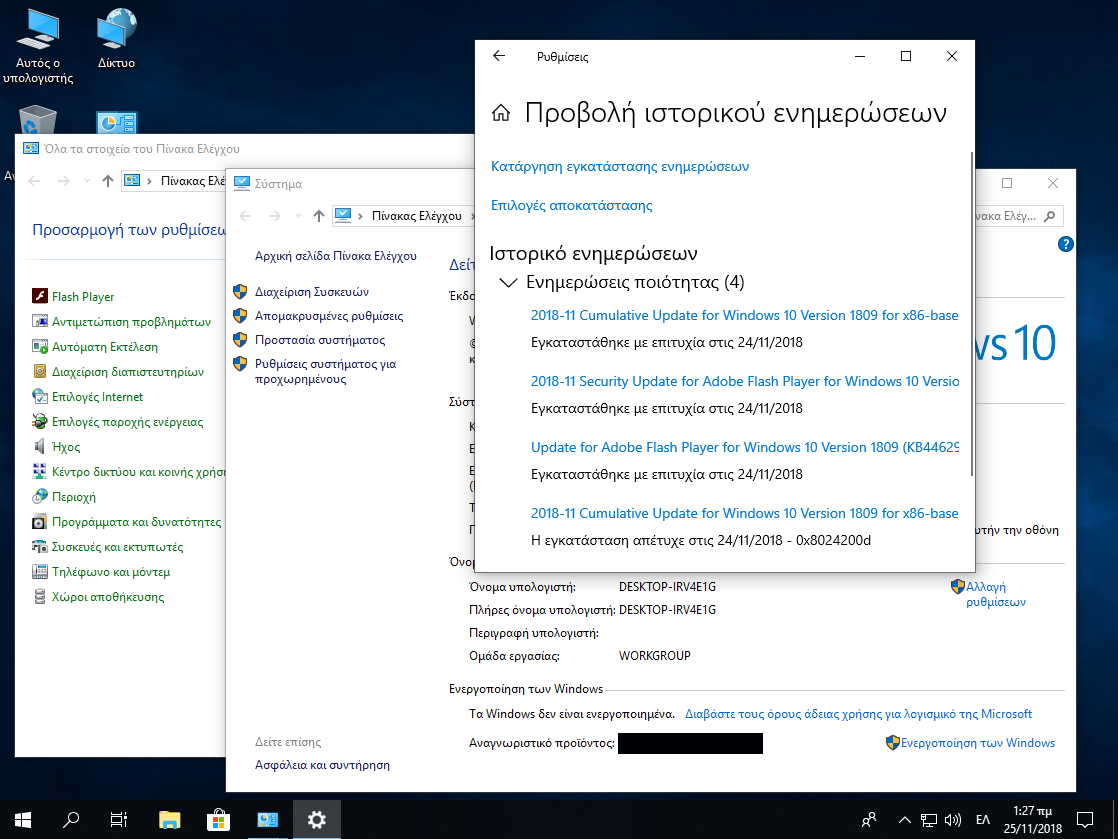
Task: Click the Settings window vertical scrollbar
Action: tap(971, 312)
